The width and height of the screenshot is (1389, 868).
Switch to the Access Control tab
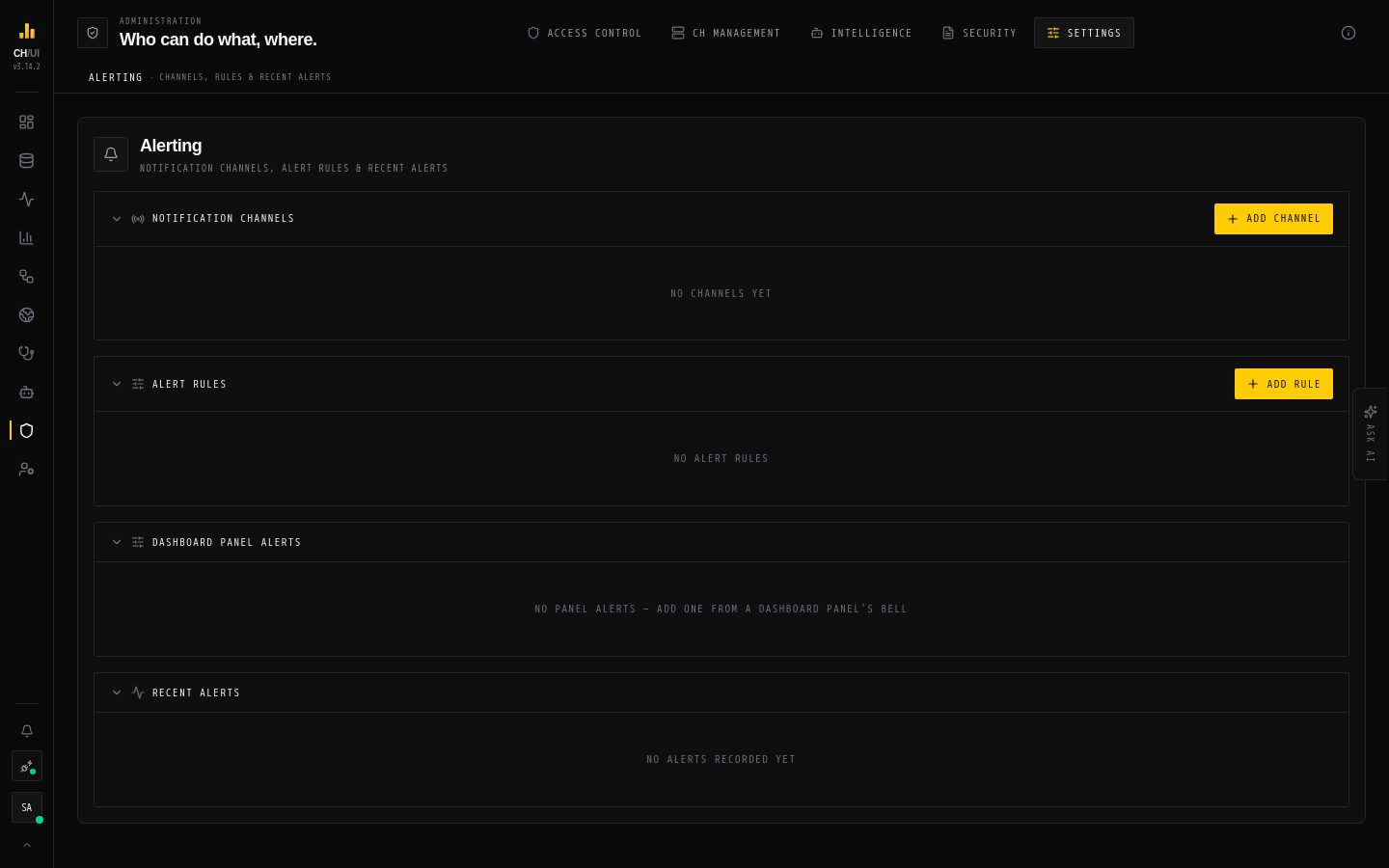585,33
